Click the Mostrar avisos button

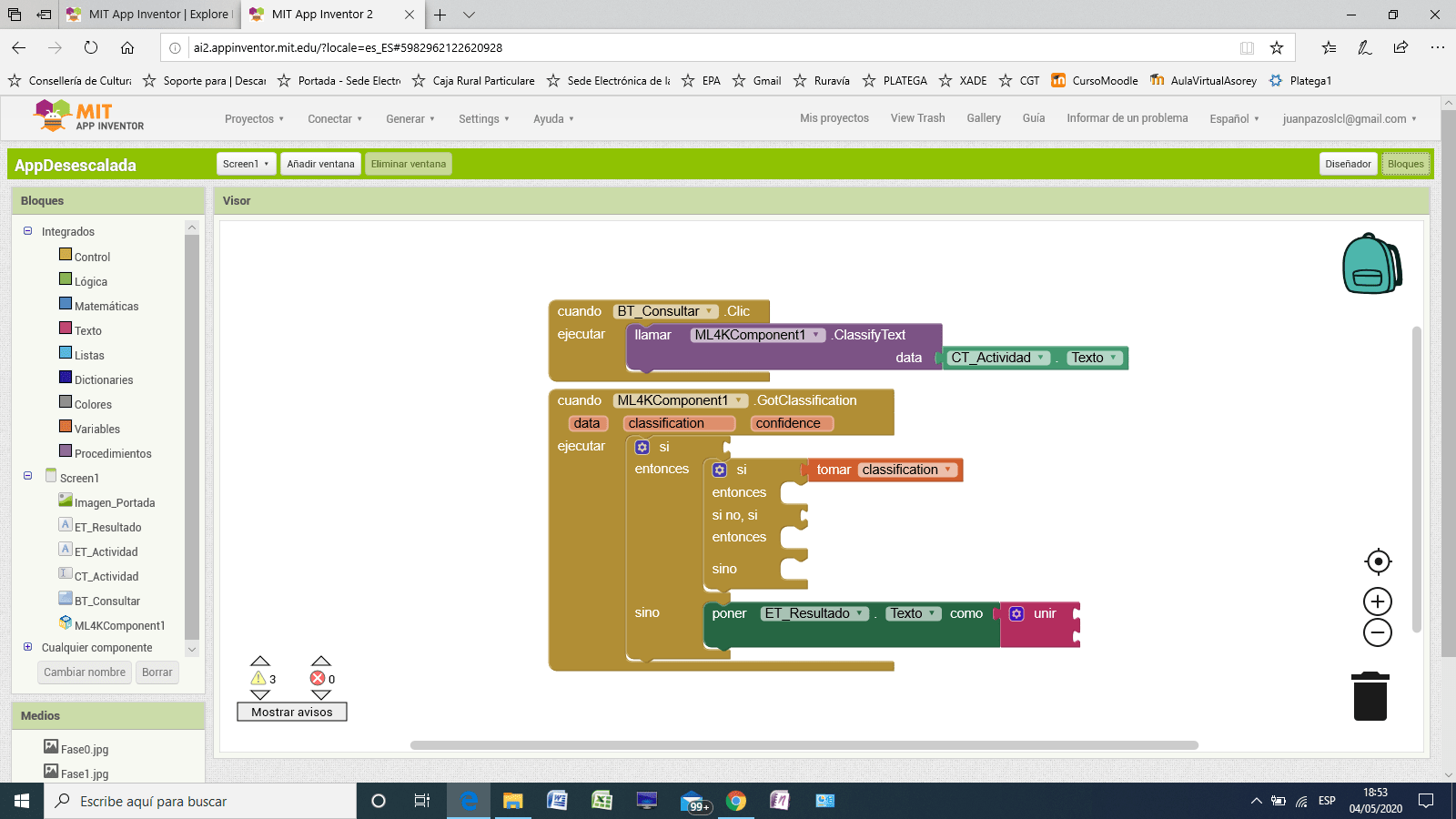pyautogui.click(x=292, y=712)
